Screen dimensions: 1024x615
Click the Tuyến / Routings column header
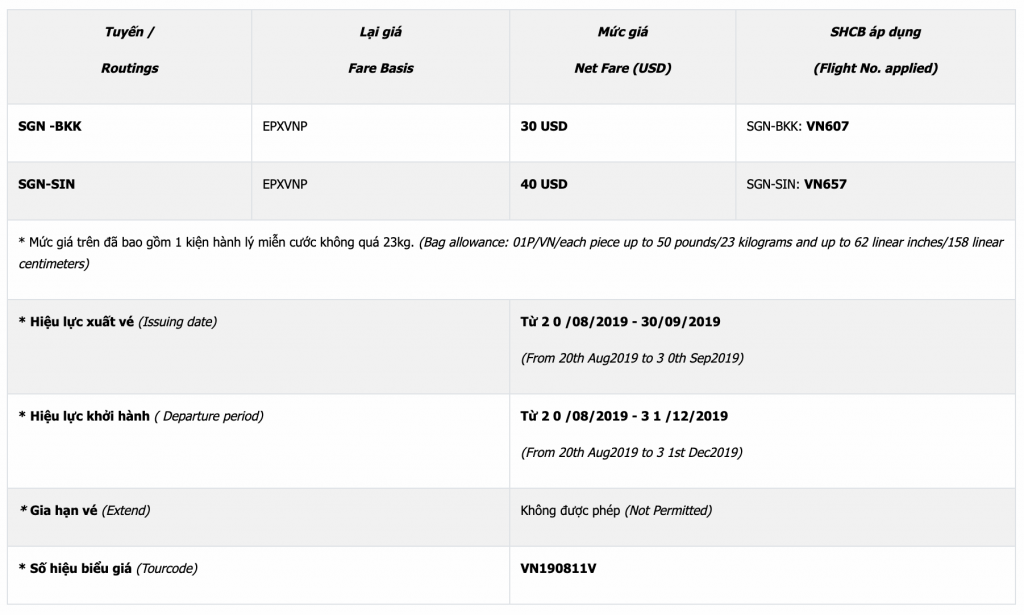pos(129,50)
